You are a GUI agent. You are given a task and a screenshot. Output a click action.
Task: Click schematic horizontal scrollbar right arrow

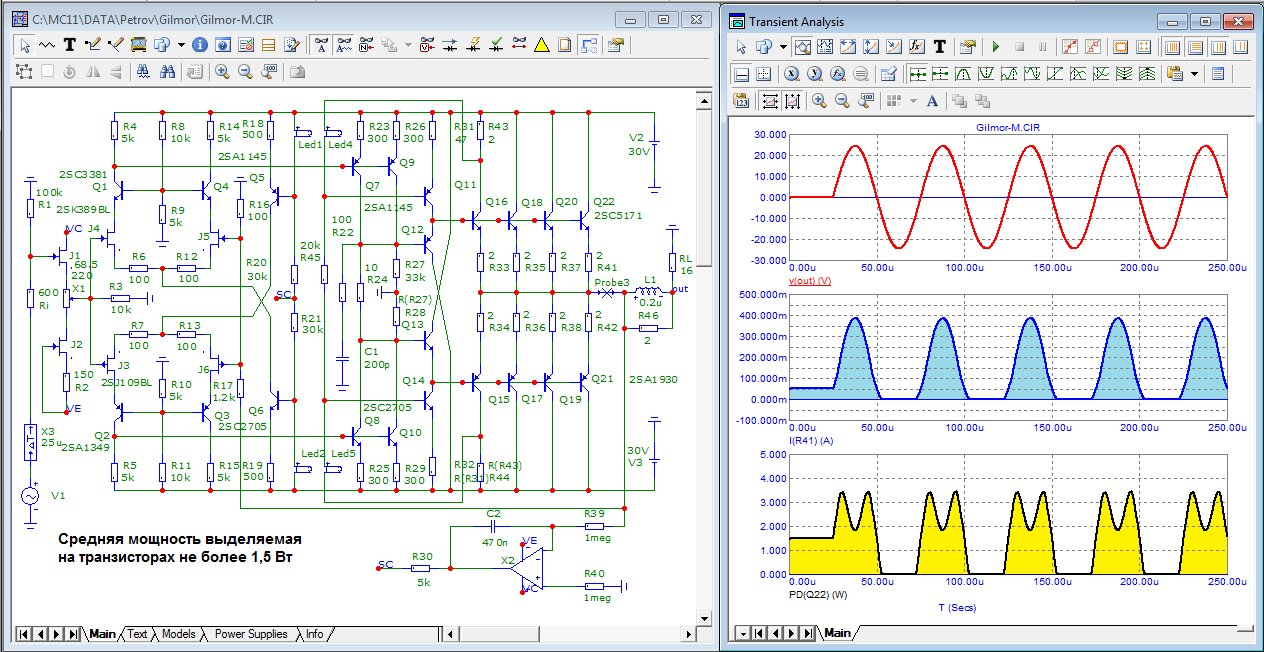tap(688, 634)
